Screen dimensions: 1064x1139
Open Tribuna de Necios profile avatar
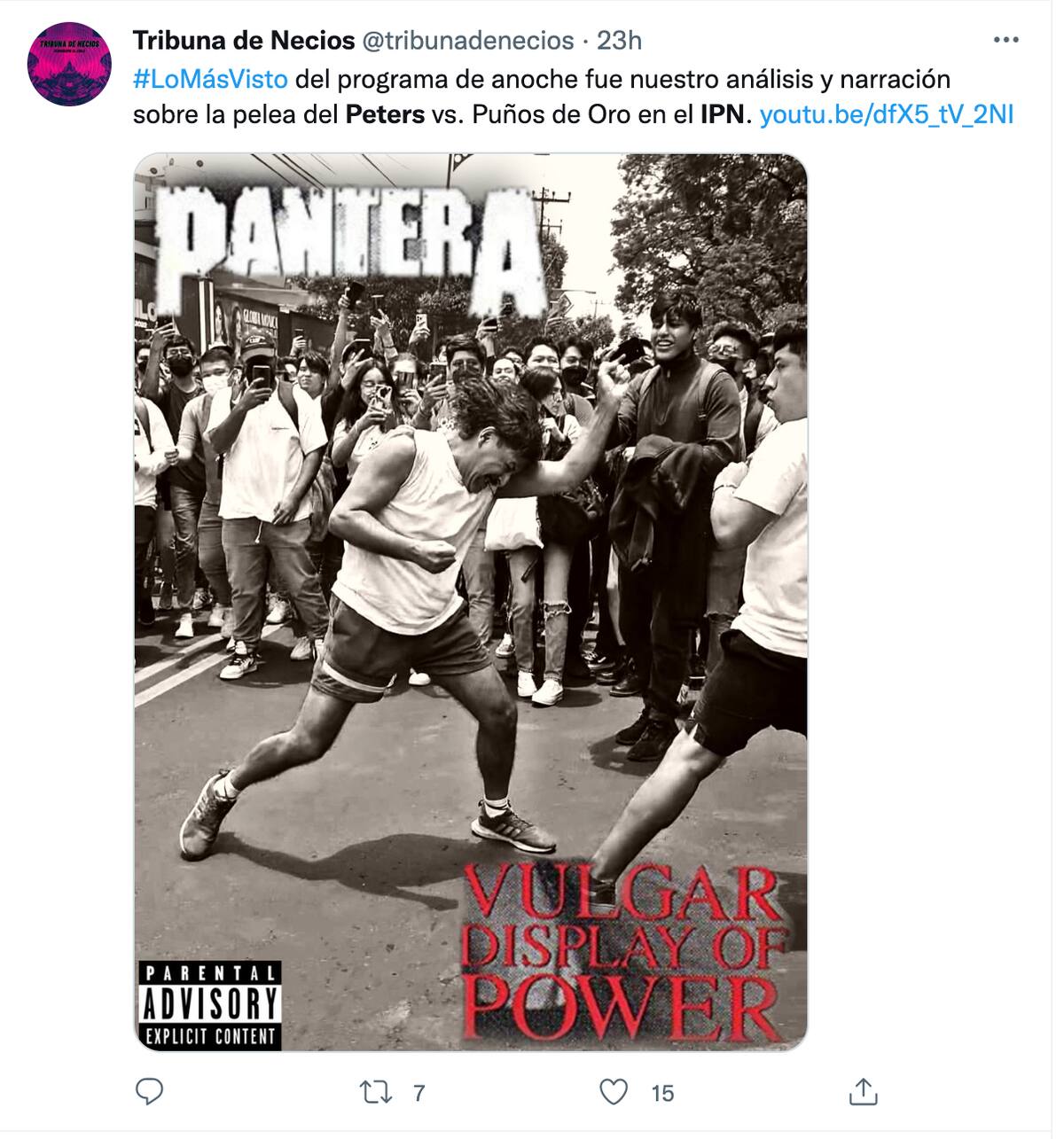[x=69, y=65]
